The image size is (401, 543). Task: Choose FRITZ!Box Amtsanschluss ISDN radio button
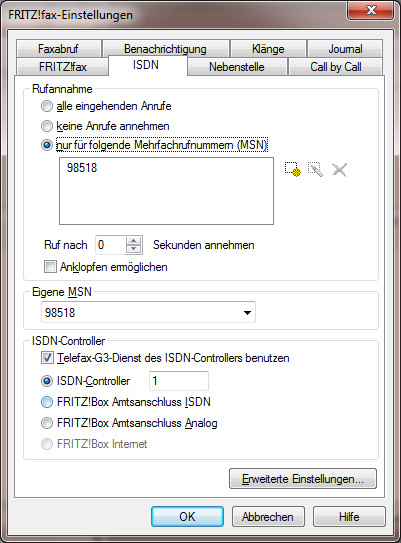[47, 402]
